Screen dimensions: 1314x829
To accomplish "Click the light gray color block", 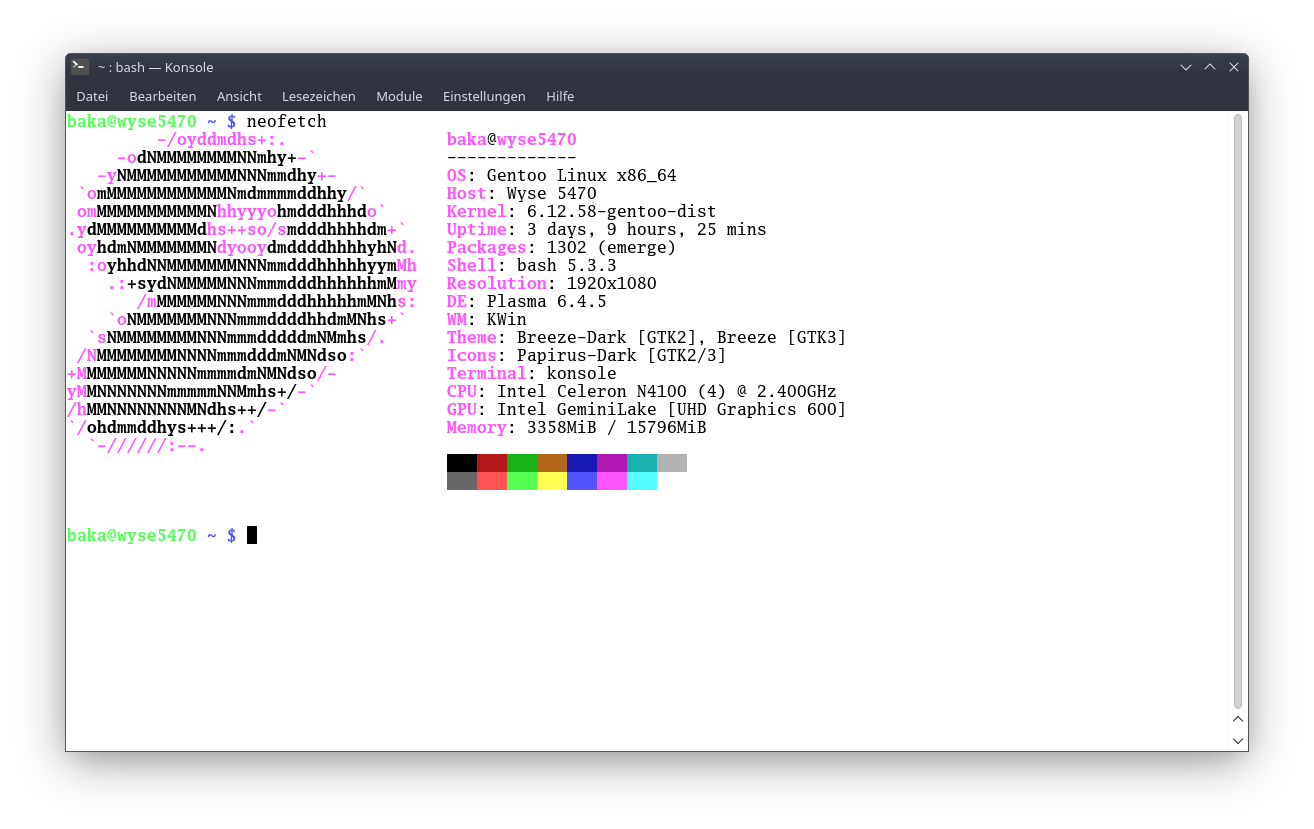I will tap(672, 463).
